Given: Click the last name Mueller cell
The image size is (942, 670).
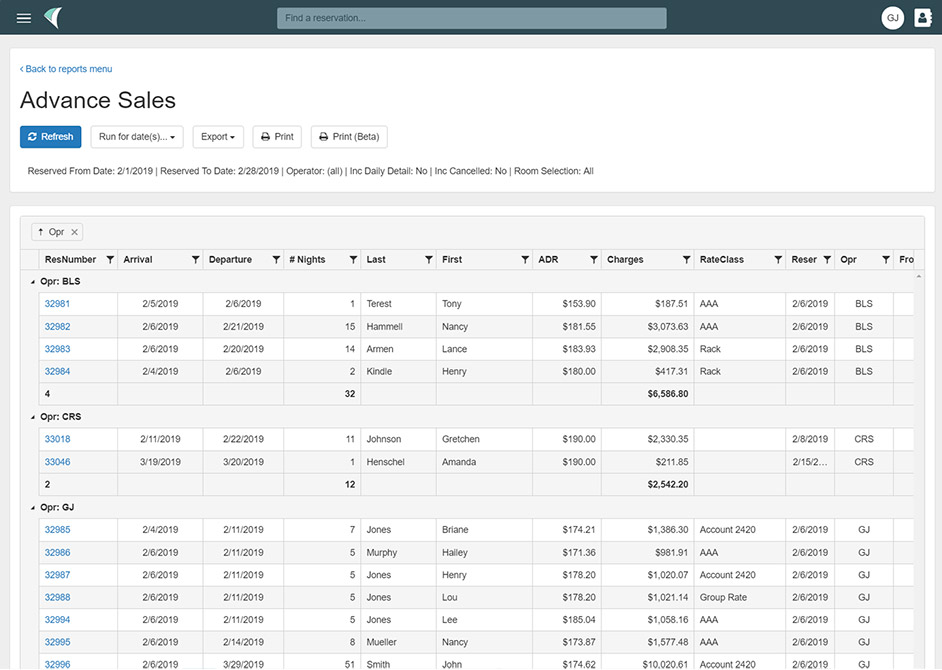Looking at the screenshot, I should tap(398, 642).
